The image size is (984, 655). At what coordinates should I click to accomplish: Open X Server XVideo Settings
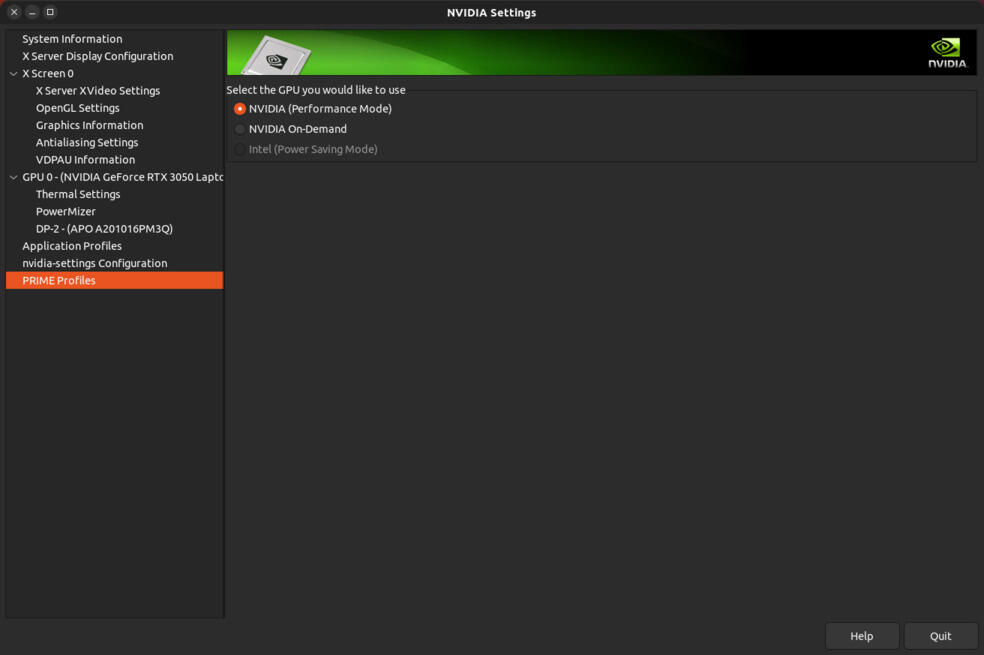(98, 91)
